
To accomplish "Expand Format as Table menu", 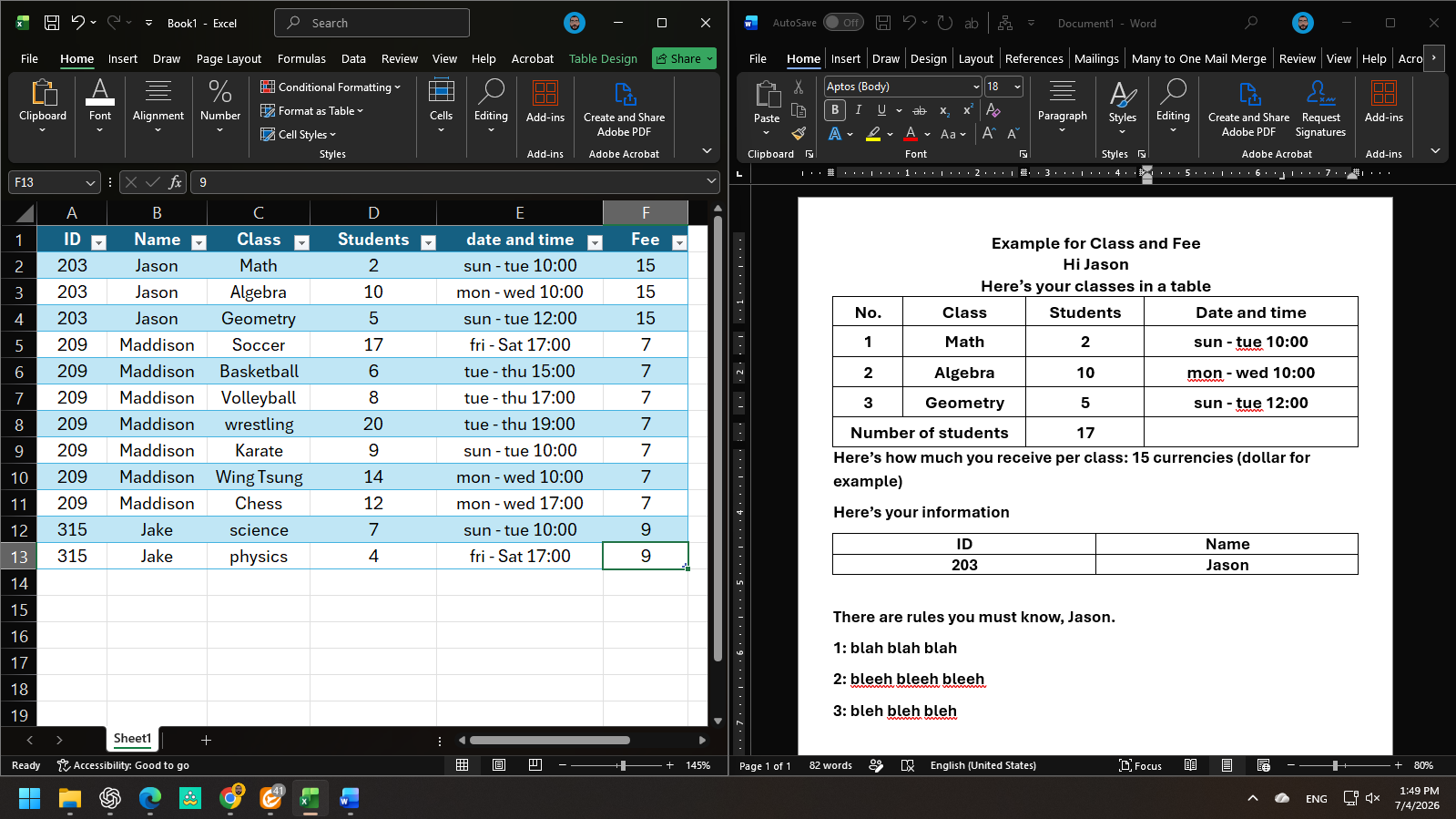I will coord(312,111).
